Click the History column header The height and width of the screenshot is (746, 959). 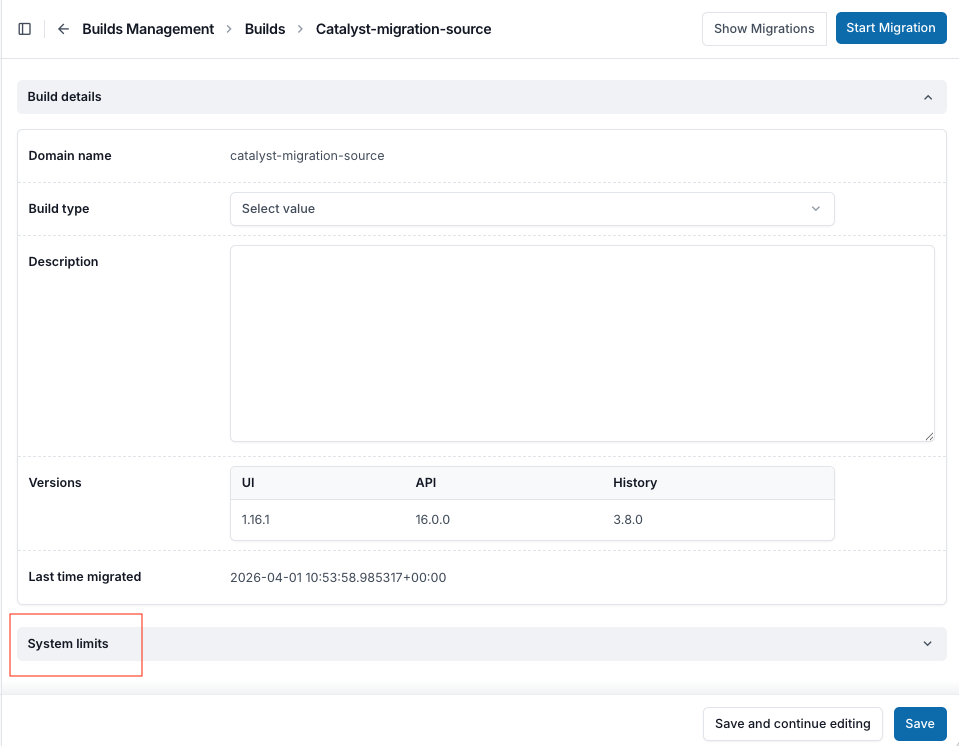(x=635, y=482)
